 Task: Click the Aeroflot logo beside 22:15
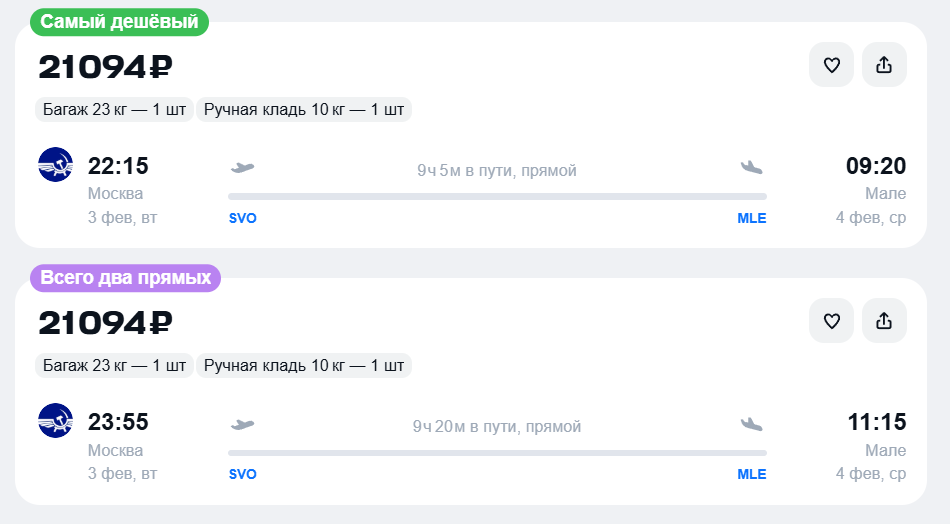pos(56,165)
